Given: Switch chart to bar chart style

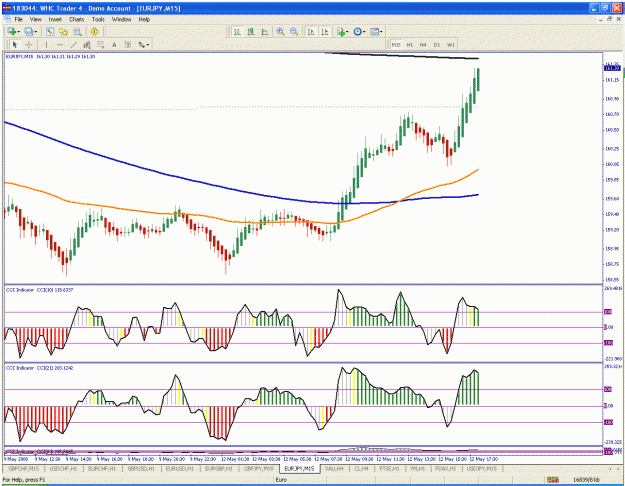Looking at the screenshot, I should tap(237, 31).
